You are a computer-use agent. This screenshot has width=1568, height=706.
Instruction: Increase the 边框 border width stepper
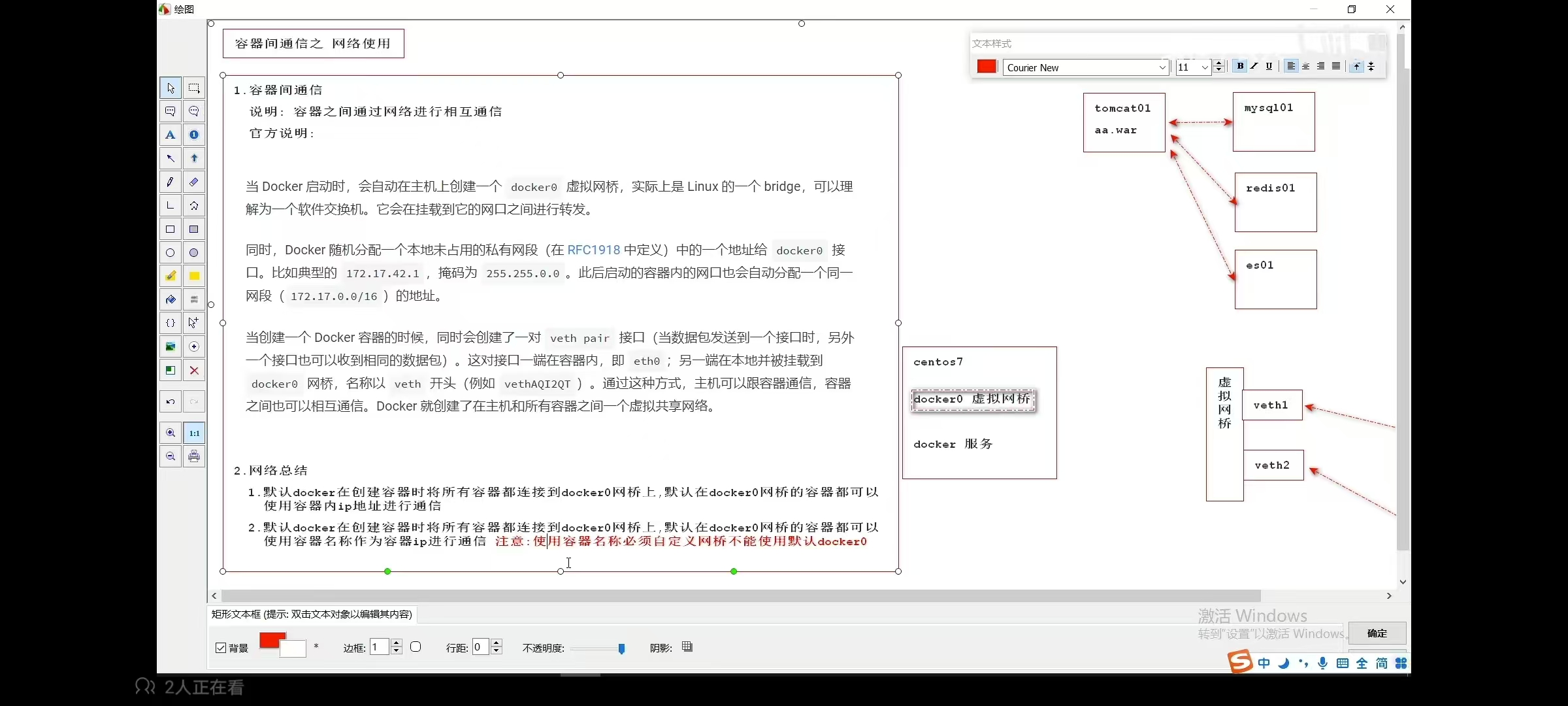pyautogui.click(x=397, y=643)
